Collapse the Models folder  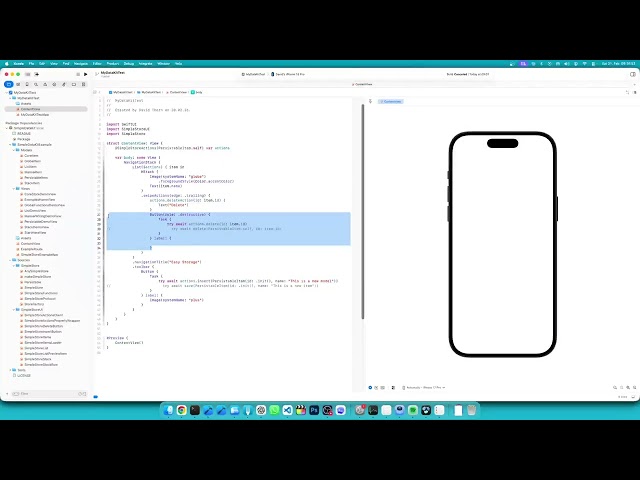[14, 150]
